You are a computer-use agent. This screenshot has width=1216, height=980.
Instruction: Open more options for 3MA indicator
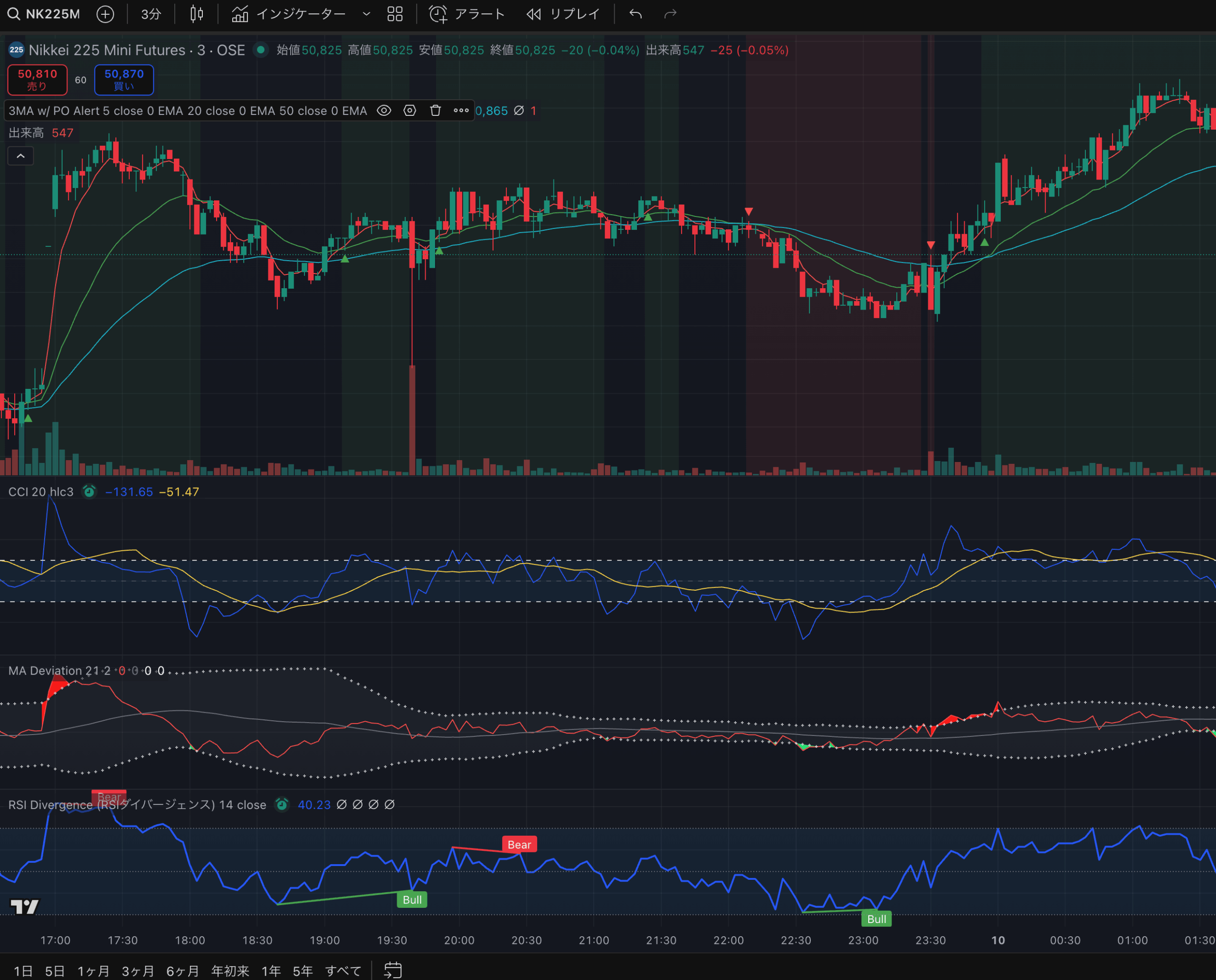[461, 111]
